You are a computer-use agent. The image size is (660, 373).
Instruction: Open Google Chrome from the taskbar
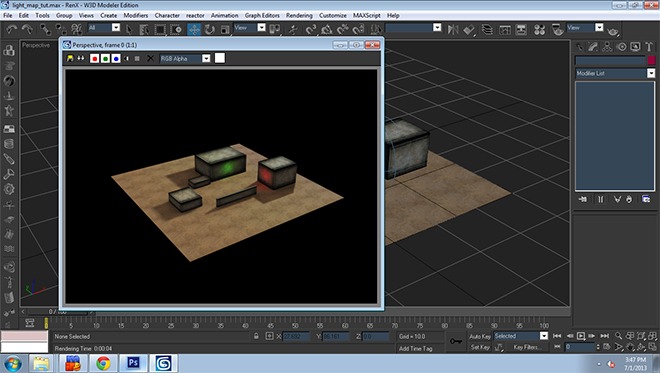click(x=103, y=363)
